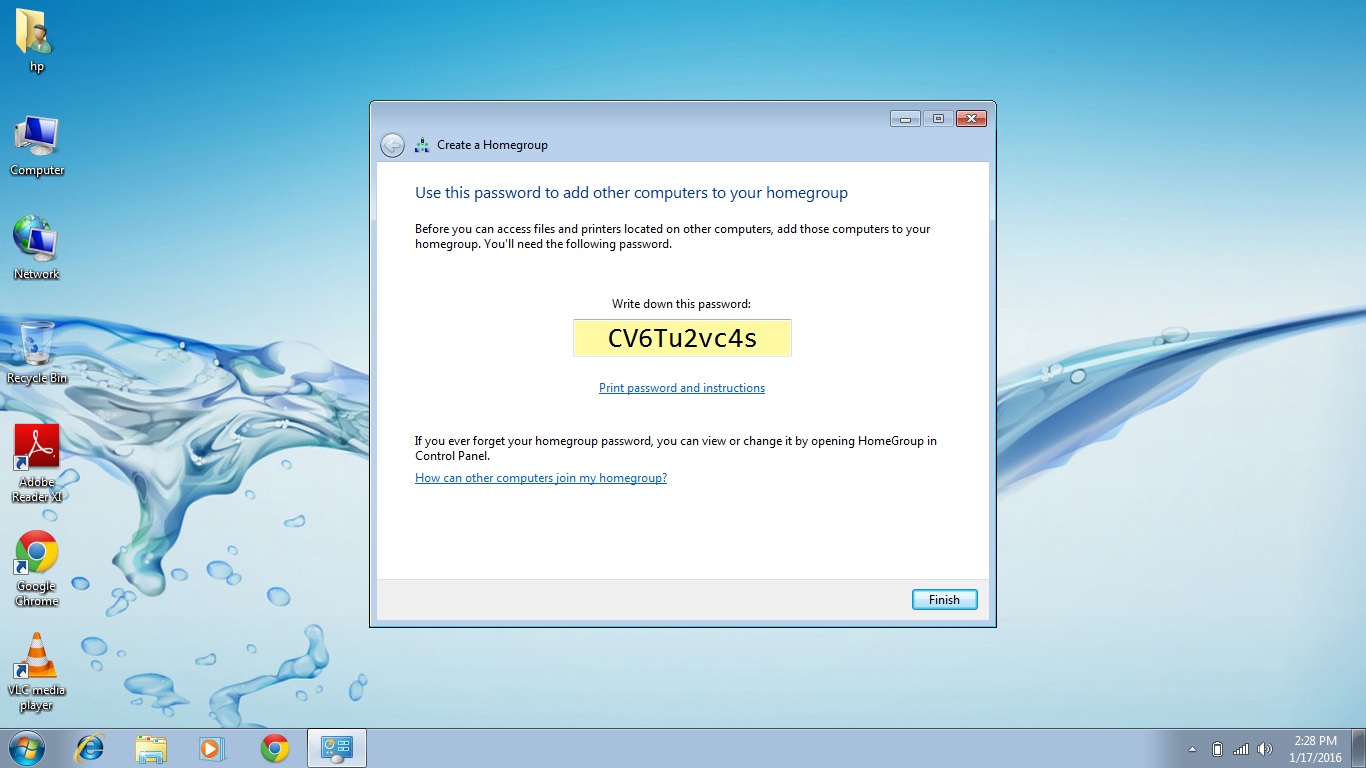Image resolution: width=1366 pixels, height=768 pixels.
Task: Select the homegroup password text box
Action: click(x=682, y=338)
